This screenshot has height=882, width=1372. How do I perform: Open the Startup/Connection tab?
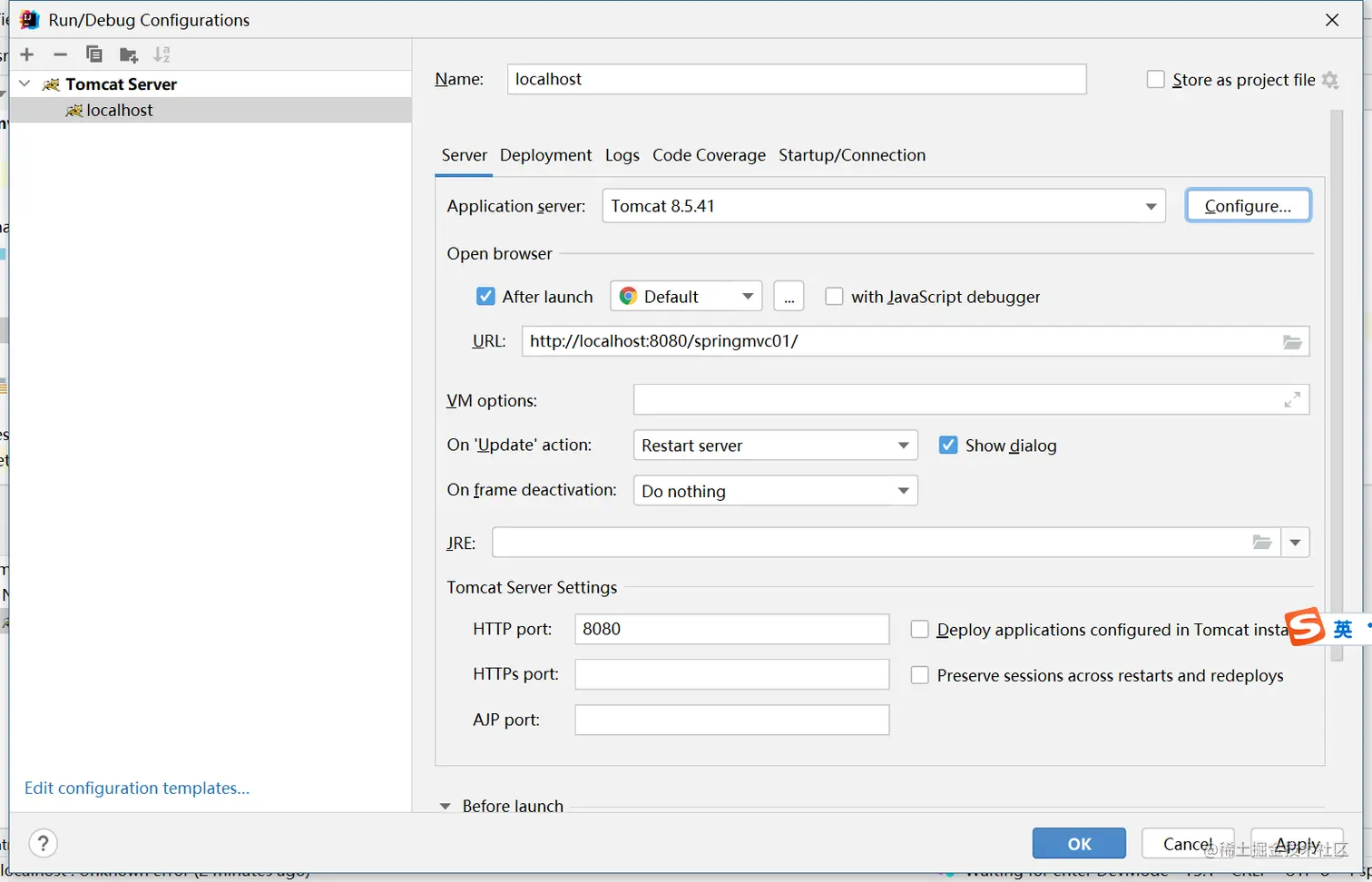(x=852, y=155)
